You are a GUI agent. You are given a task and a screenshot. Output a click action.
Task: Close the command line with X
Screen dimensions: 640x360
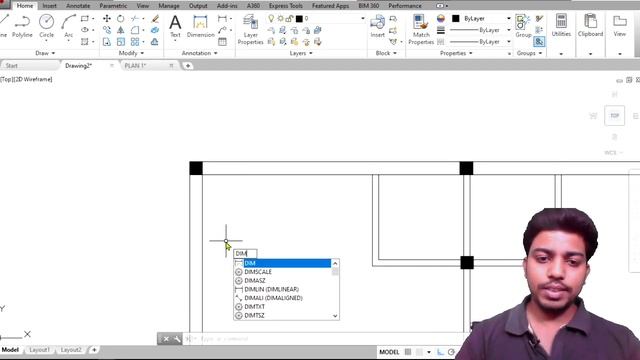166,339
